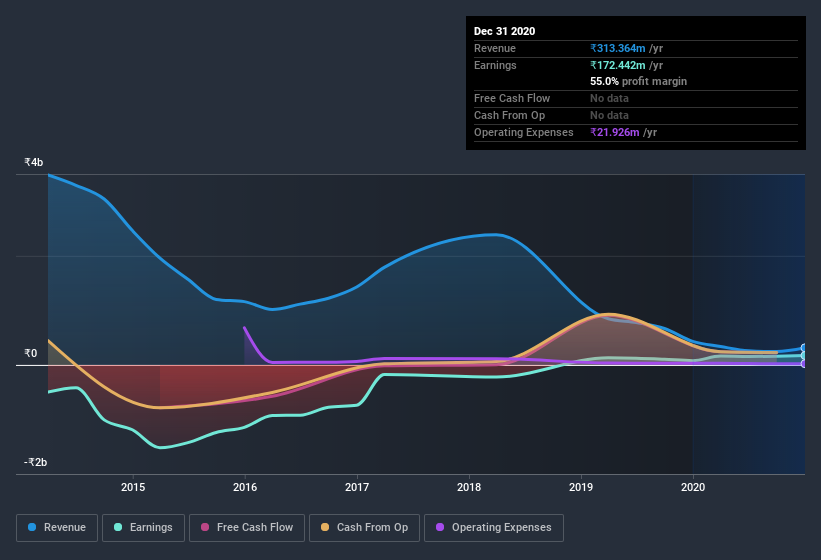
Task: Click the 2016 x-axis label
Action: click(x=245, y=487)
